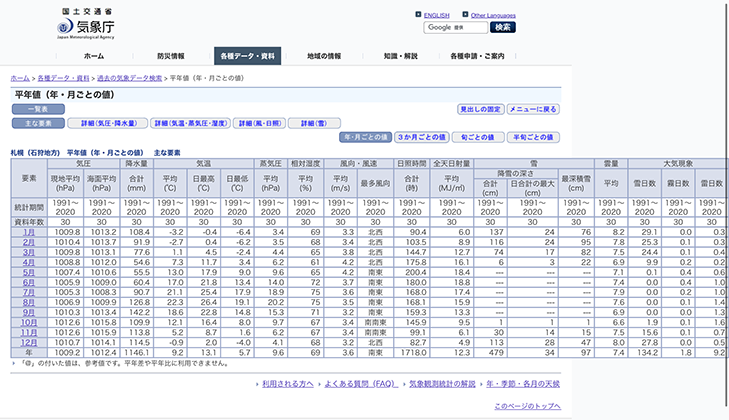This screenshot has width=729, height=420.
Task: Select the 詳細(気圧・降水量) button
Action: click(107, 123)
